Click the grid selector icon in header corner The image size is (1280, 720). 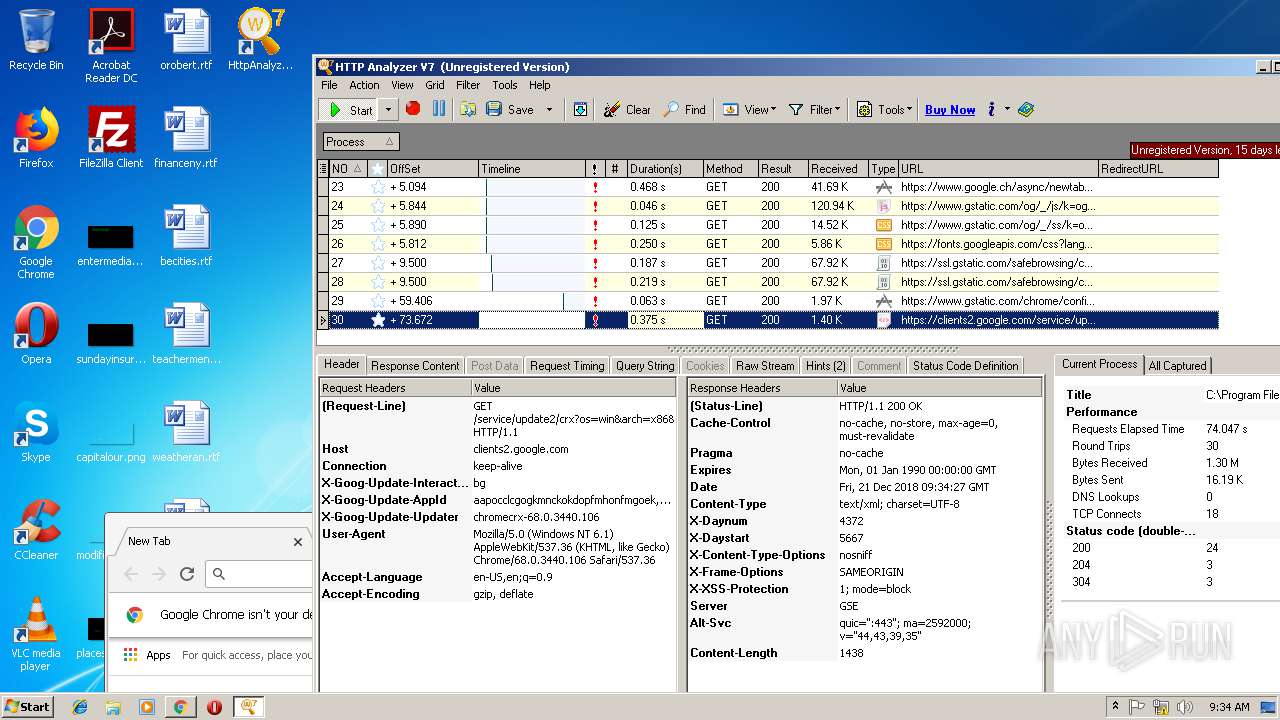323,169
